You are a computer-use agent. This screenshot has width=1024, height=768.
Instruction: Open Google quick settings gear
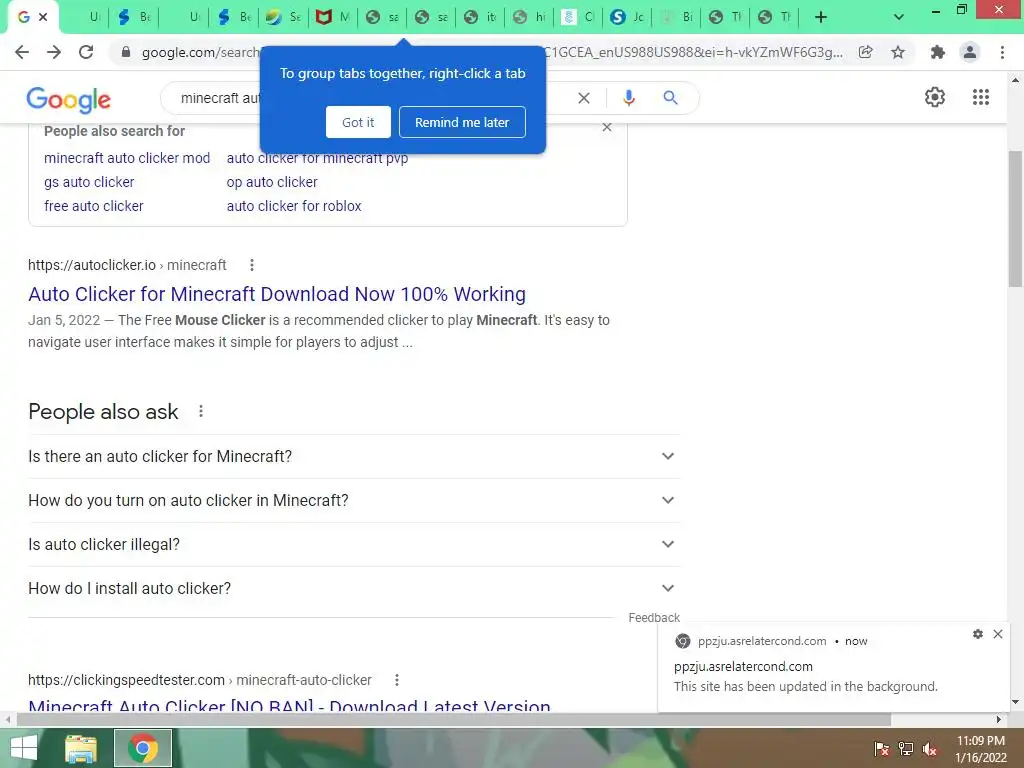click(935, 97)
